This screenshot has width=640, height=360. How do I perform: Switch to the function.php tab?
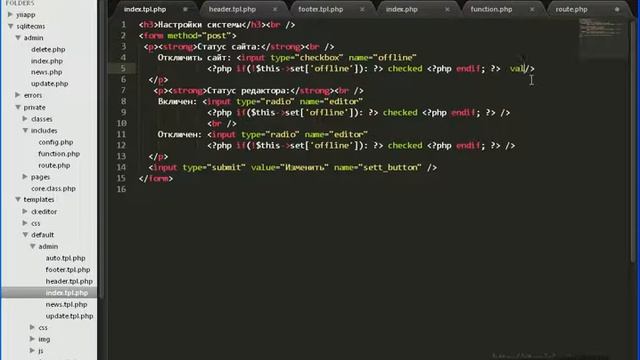tap(491, 9)
